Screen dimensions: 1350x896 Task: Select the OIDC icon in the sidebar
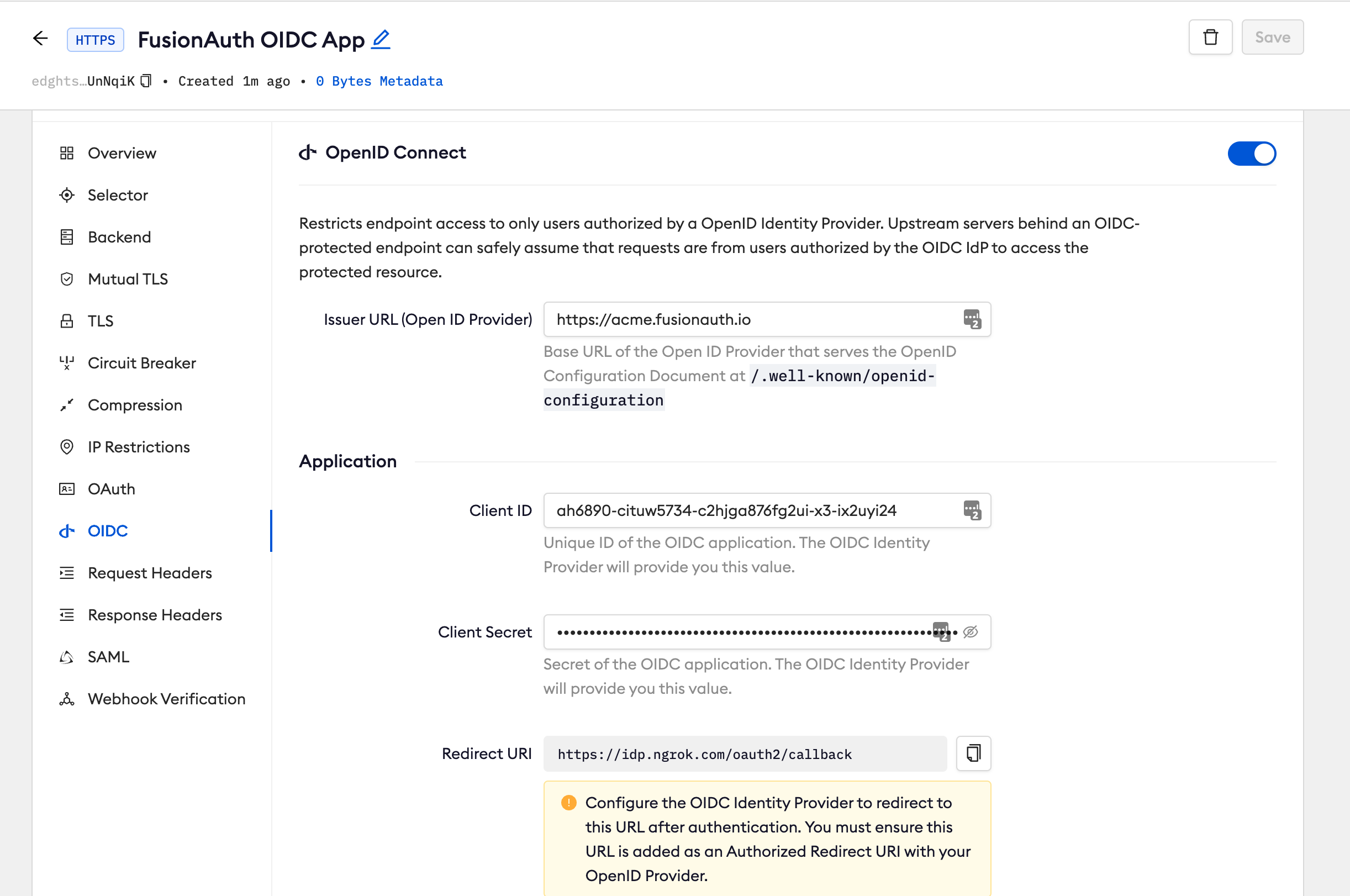[67, 531]
